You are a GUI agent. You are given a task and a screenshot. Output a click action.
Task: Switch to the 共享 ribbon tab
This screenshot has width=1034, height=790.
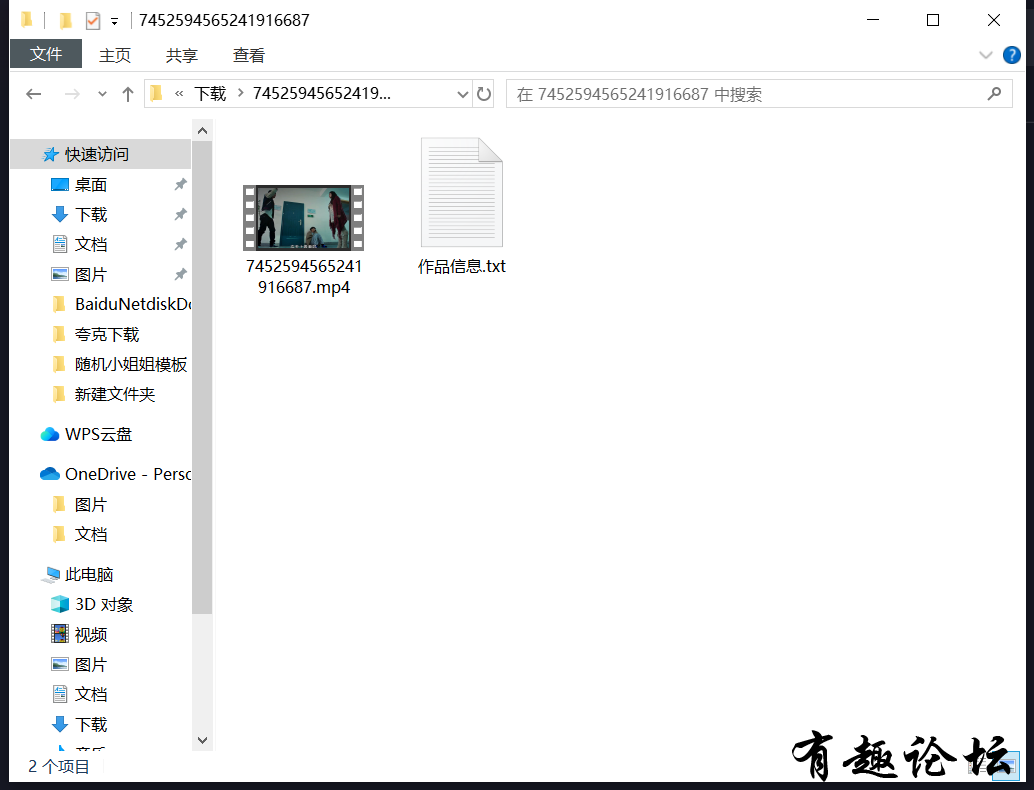point(181,55)
